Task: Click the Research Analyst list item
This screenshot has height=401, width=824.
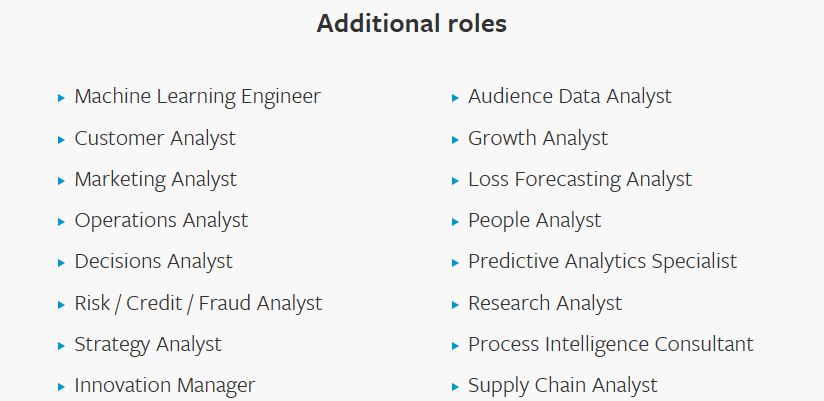Action: pos(545,303)
